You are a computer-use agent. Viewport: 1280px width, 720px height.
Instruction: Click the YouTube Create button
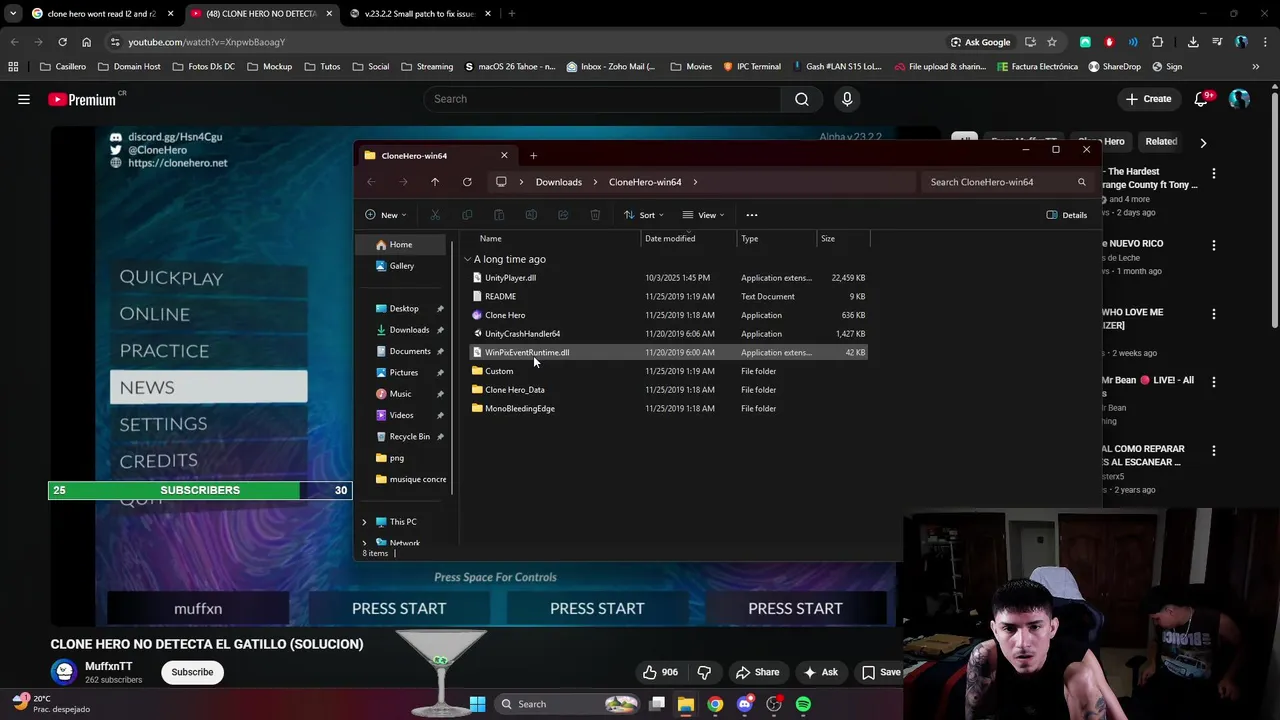pyautogui.click(x=1148, y=99)
